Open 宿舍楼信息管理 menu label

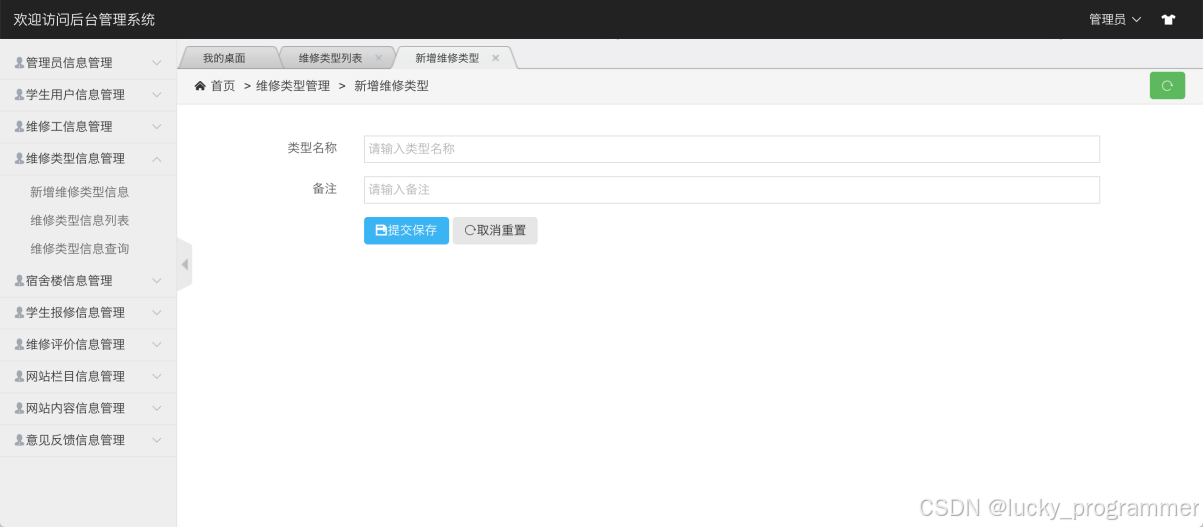pyautogui.click(x=69, y=280)
